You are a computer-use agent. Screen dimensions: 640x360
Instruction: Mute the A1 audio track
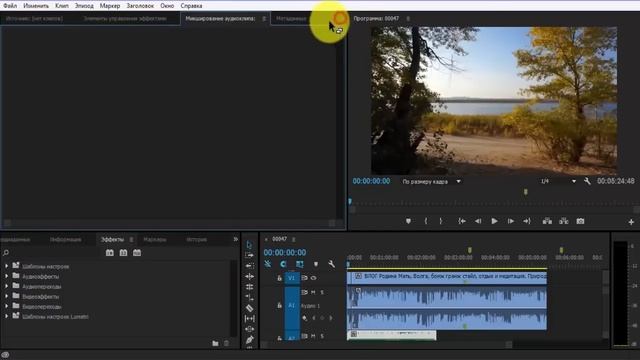point(313,292)
